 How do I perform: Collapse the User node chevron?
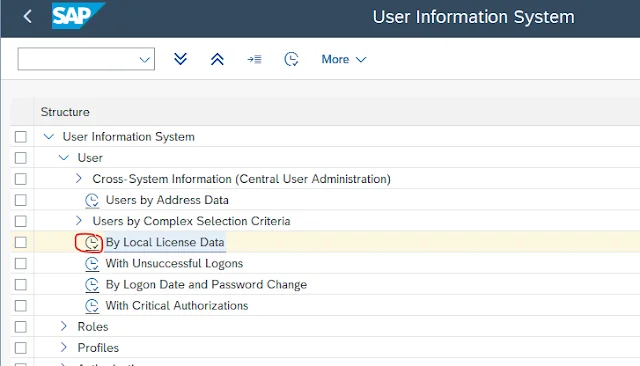coord(64,157)
